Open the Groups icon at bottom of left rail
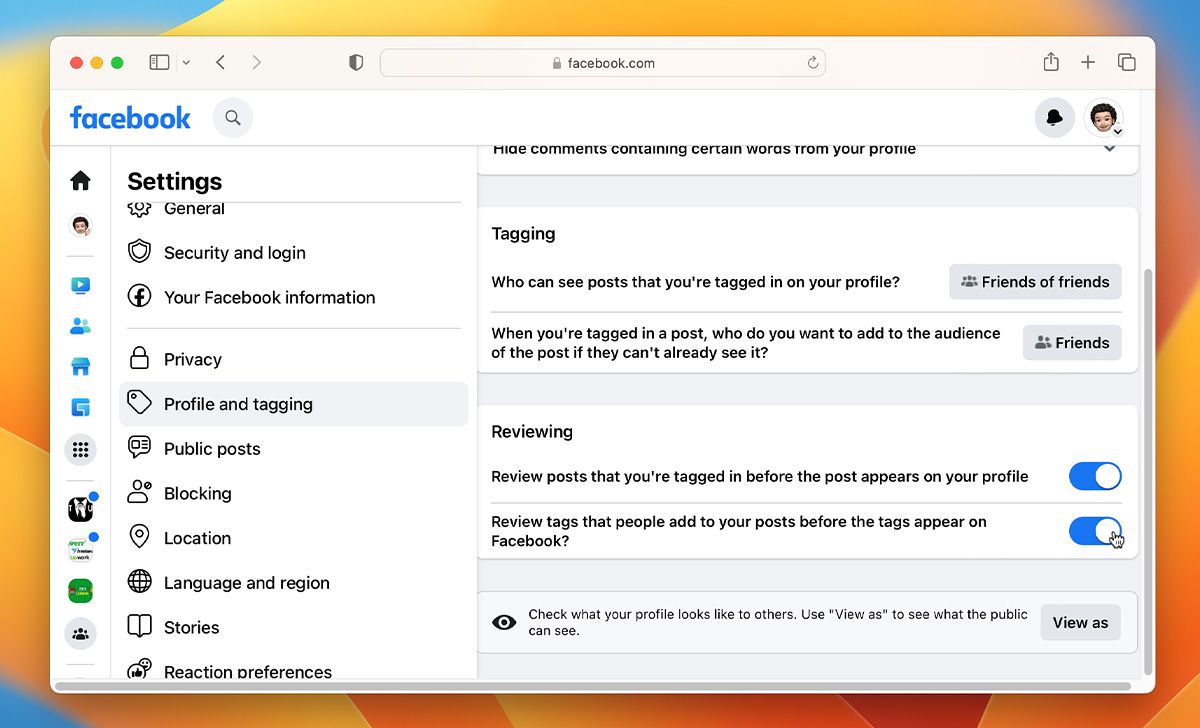The height and width of the screenshot is (728, 1200). click(x=81, y=633)
